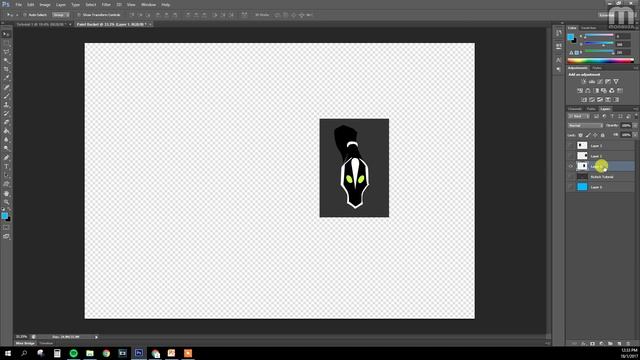The width and height of the screenshot is (640, 360).
Task: Open the Filter menu
Action: click(106, 4)
